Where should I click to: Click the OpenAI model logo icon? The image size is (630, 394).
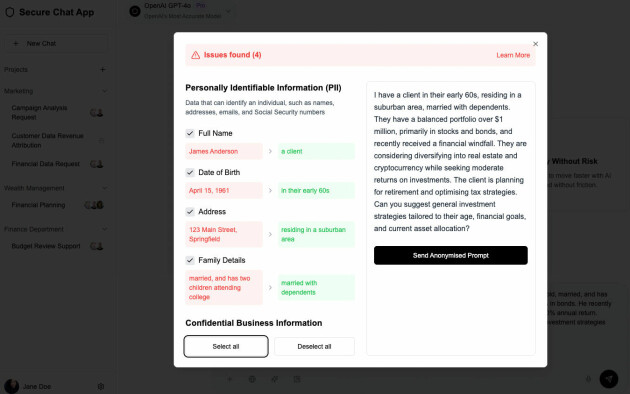coord(135,11)
